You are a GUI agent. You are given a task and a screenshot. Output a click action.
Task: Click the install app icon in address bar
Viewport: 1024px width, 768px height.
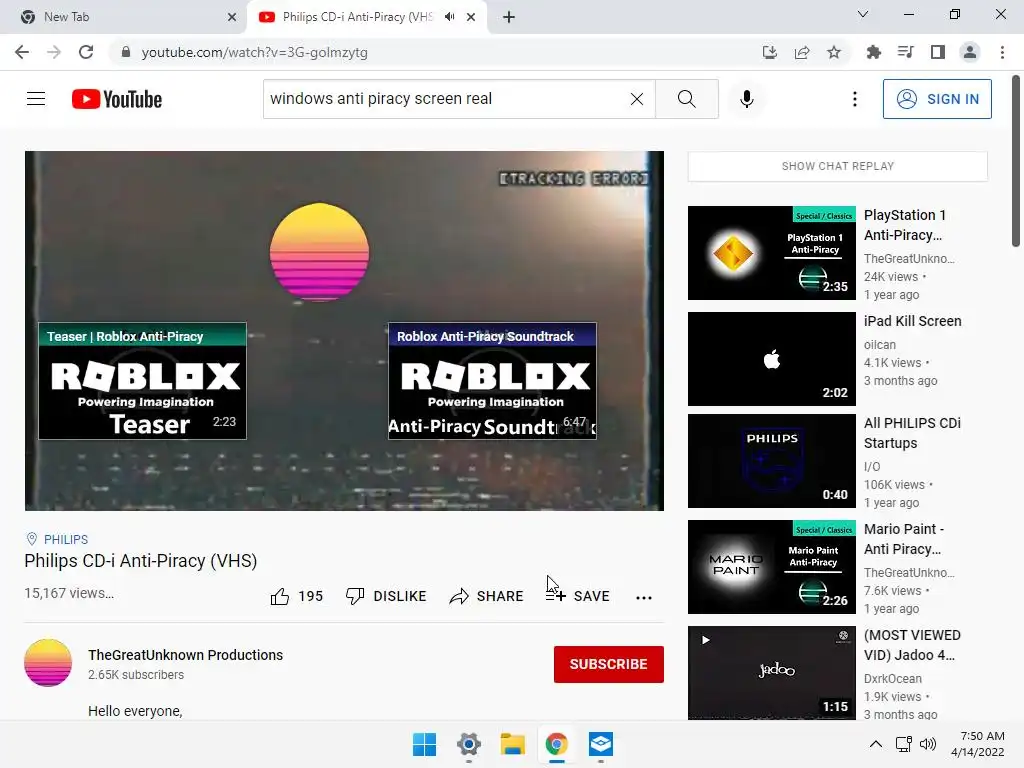[x=770, y=52]
